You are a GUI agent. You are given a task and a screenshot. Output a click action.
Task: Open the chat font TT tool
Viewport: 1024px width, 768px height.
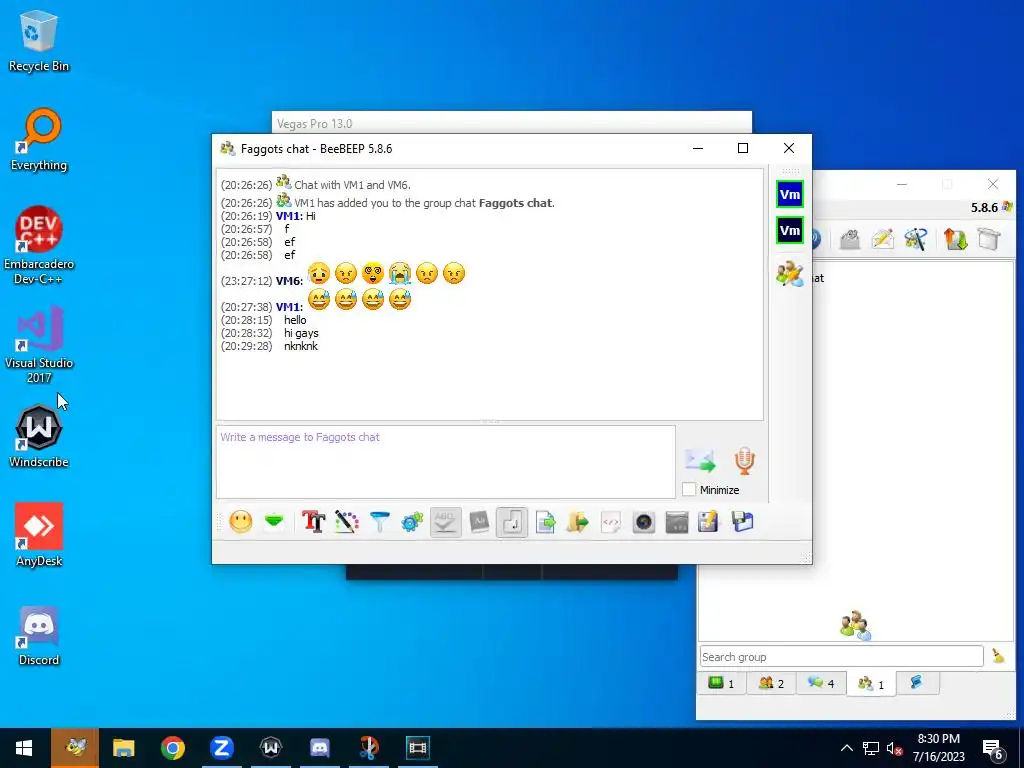click(313, 522)
